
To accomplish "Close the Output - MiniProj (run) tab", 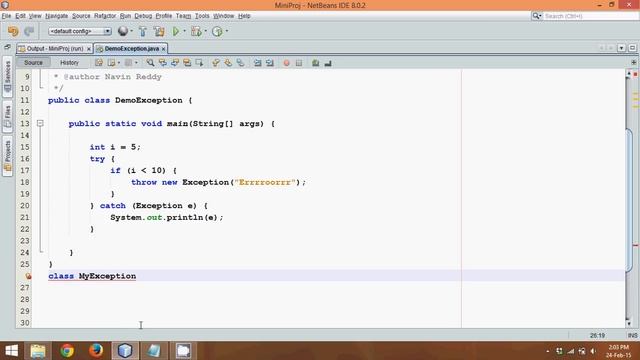I will 89,49.
